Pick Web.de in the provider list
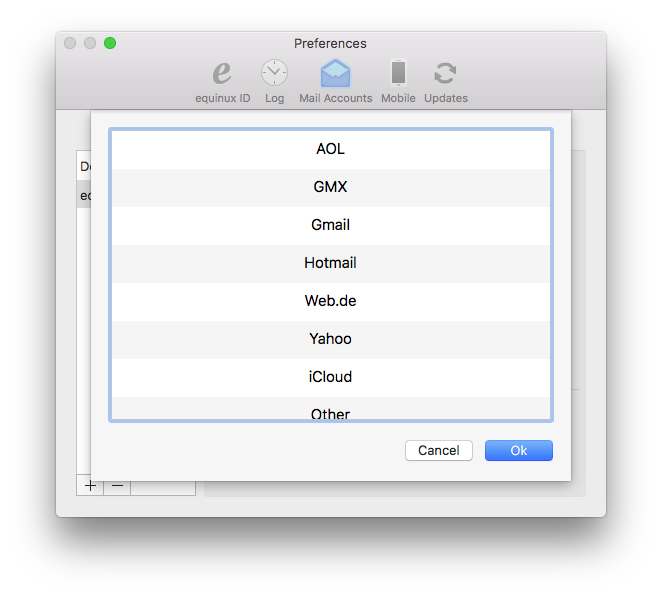The width and height of the screenshot is (662, 597). [331, 301]
